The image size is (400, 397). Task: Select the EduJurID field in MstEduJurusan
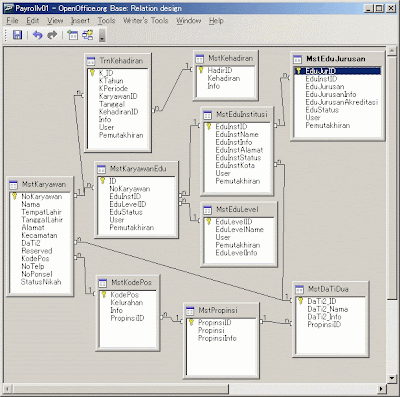pyautogui.click(x=337, y=71)
